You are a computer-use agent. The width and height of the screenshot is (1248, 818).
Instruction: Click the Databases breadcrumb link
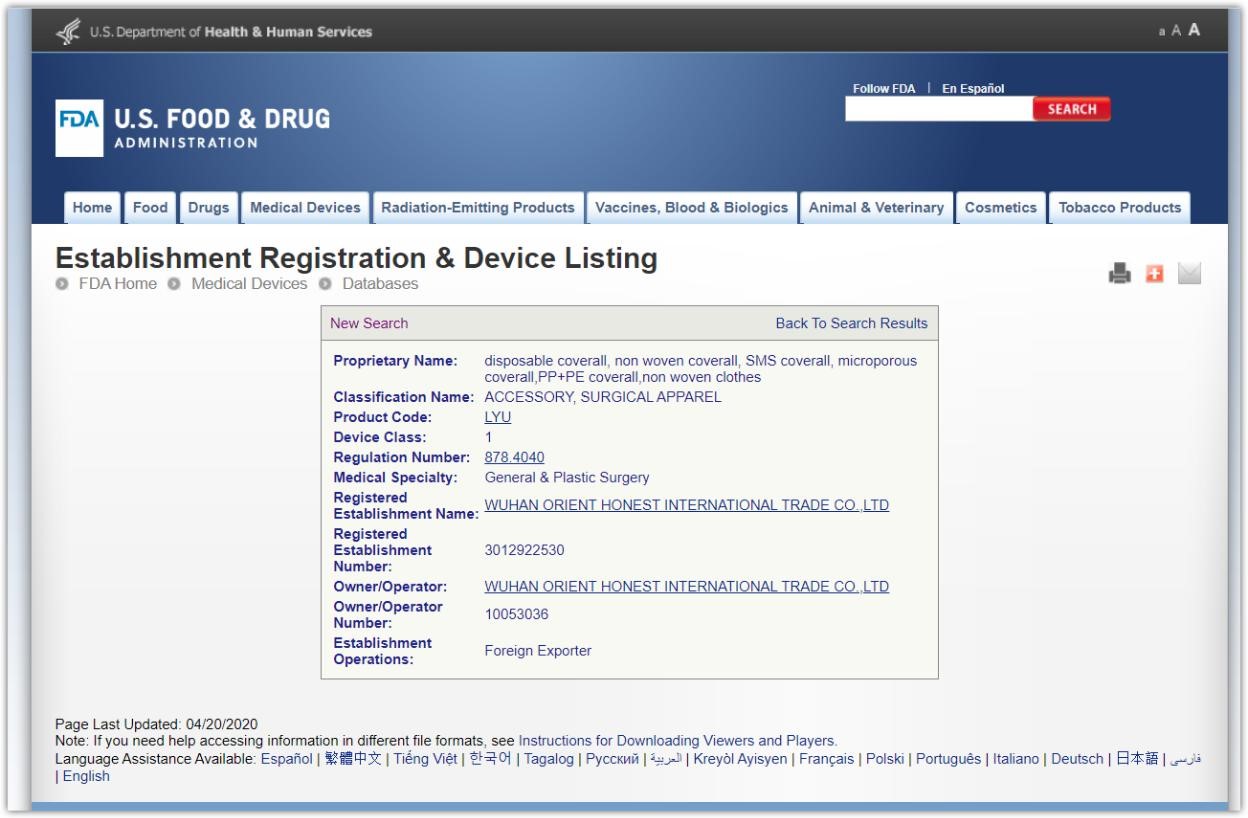(380, 284)
